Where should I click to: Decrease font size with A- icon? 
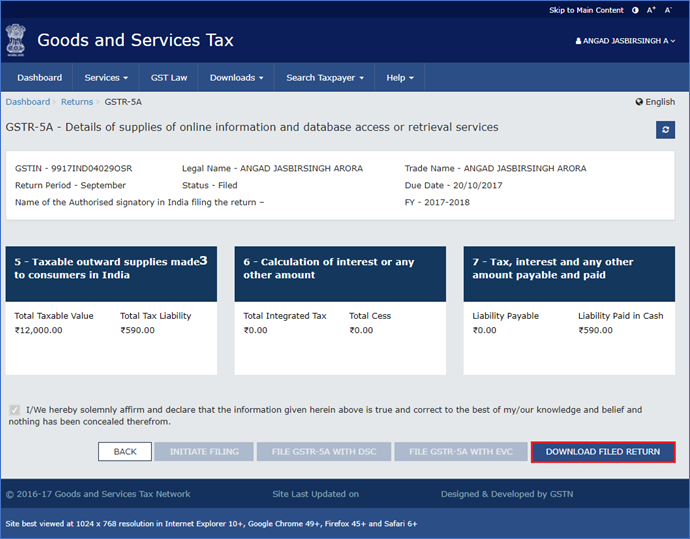[668, 10]
